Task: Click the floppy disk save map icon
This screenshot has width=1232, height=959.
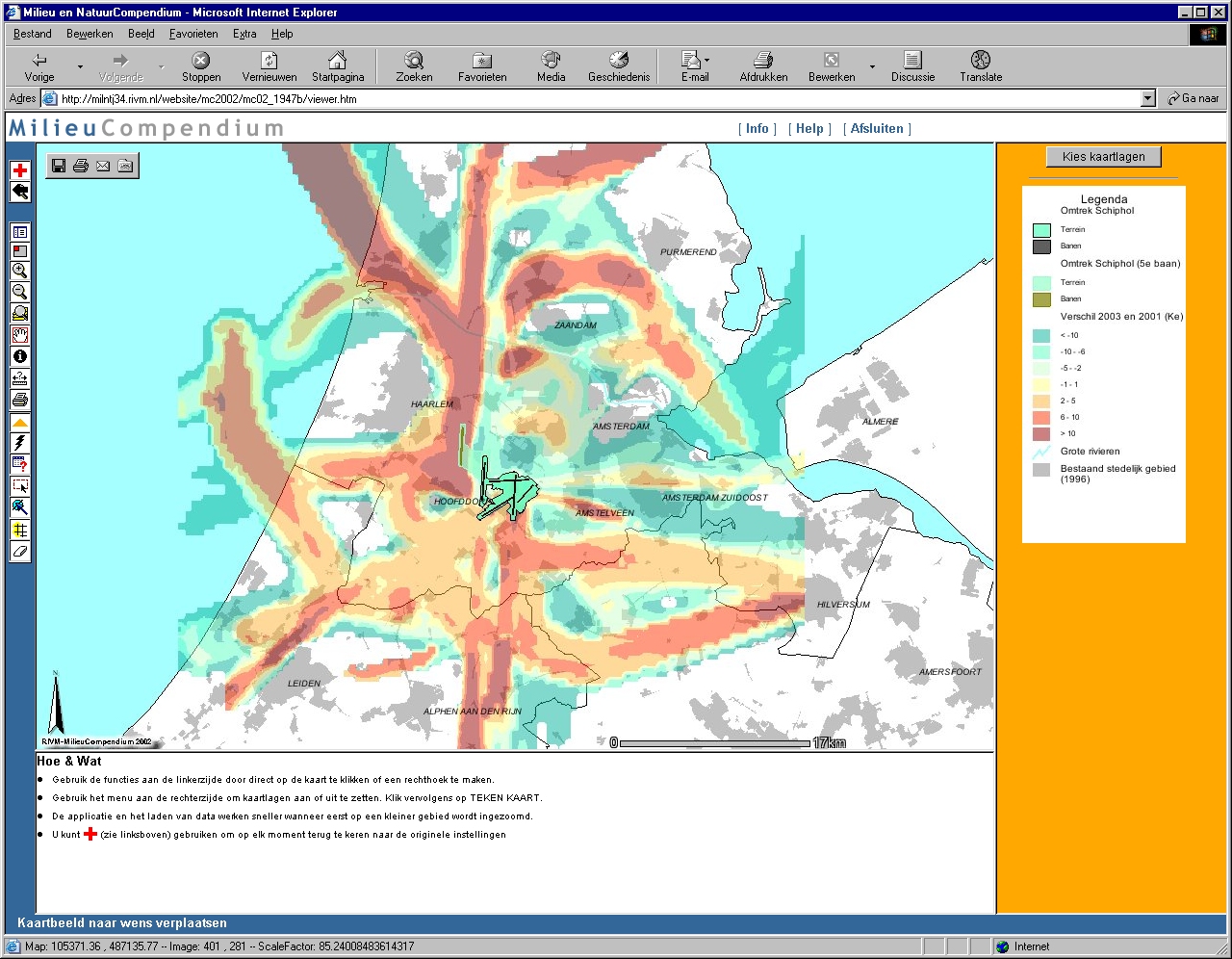Action: coord(59,166)
